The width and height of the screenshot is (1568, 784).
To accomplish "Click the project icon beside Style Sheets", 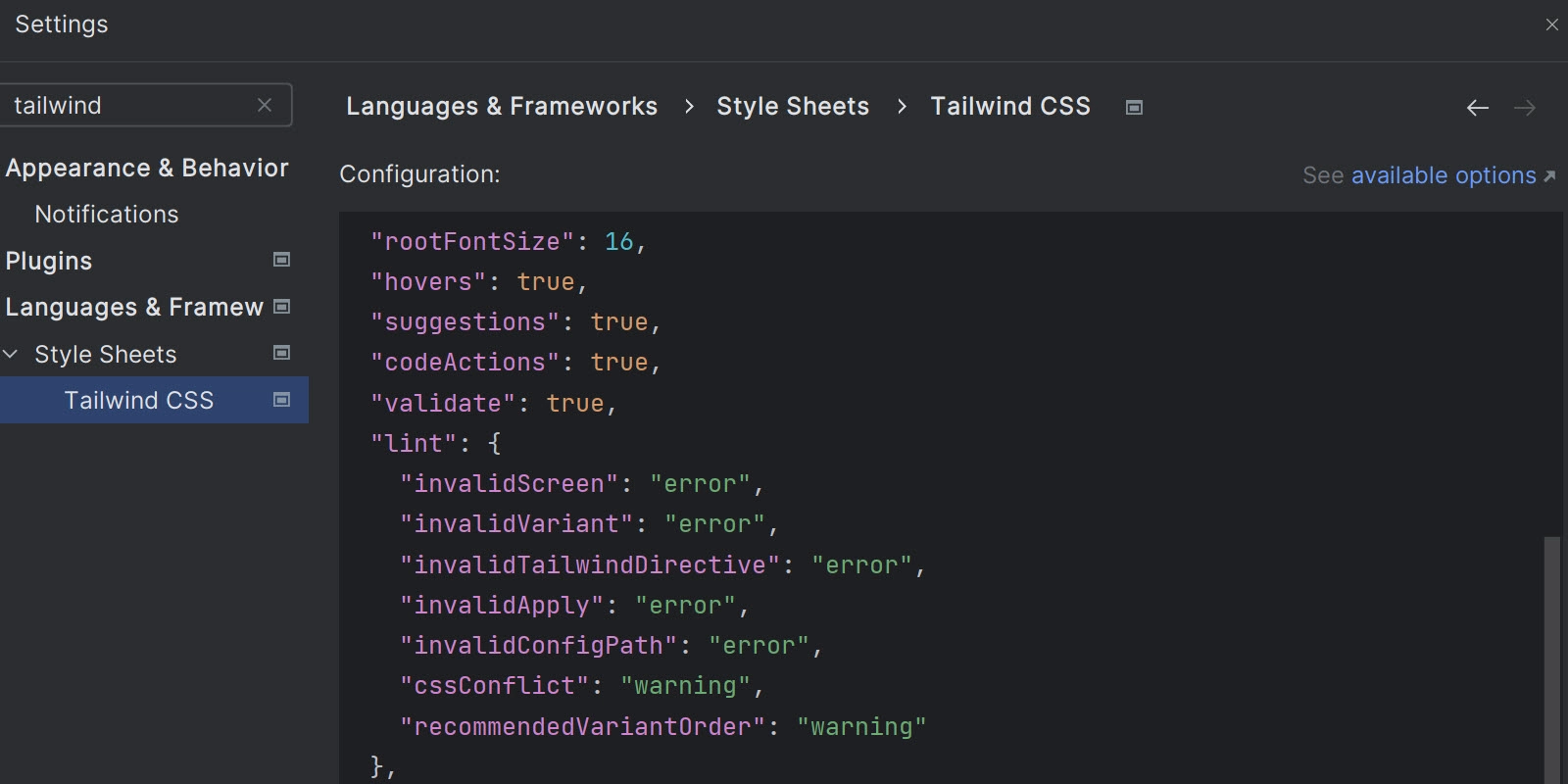I will 281,353.
